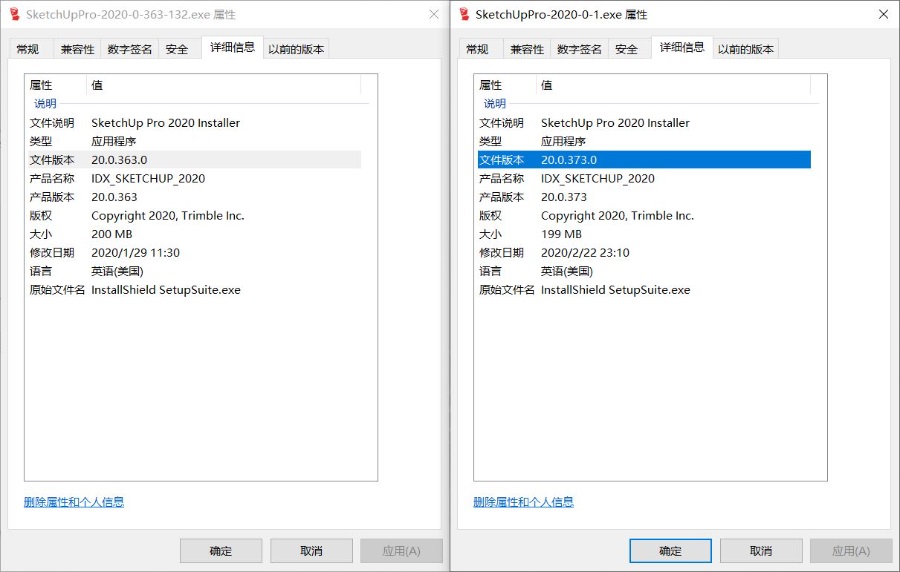900x572 pixels.
Task: Select file version 20.0.363.0 row
Action: pyautogui.click(x=195, y=159)
